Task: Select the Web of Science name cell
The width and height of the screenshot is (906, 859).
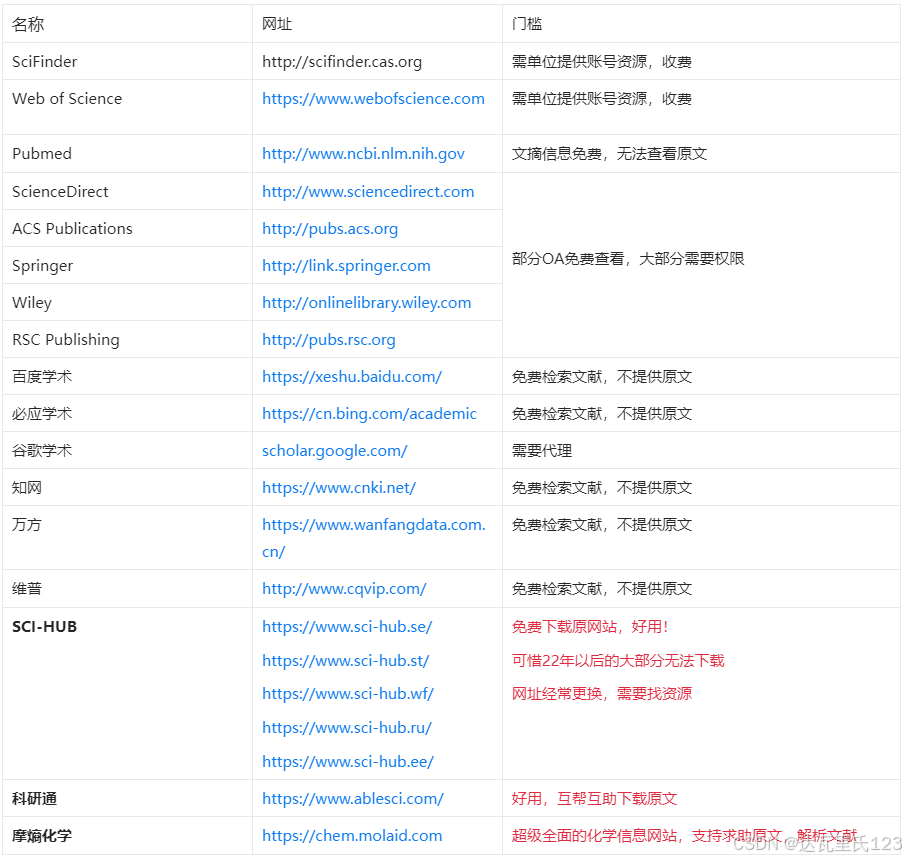Action: [127, 107]
